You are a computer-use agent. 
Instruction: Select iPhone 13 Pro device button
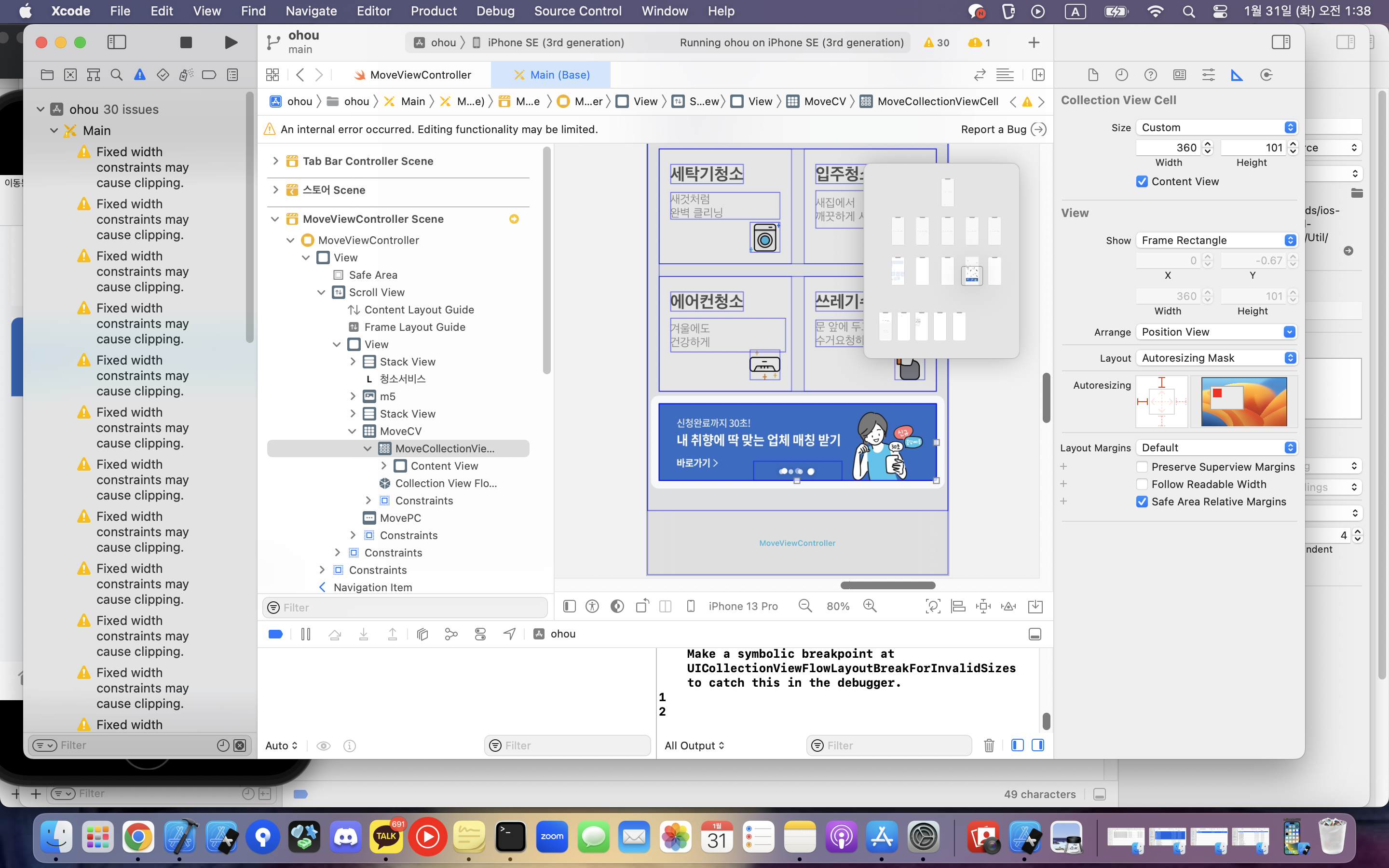pyautogui.click(x=743, y=606)
